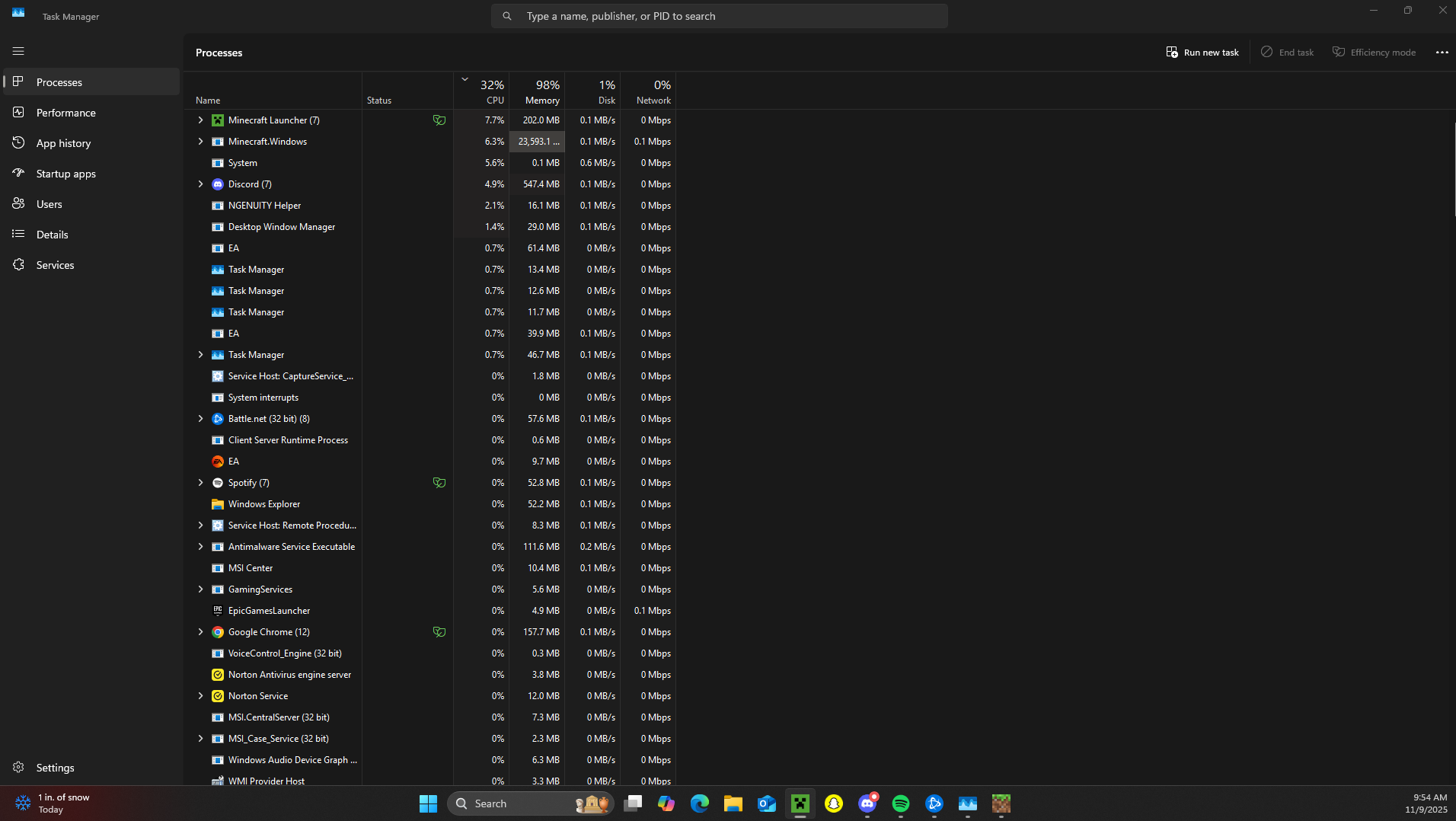Expand the Google Chrome process group
The image size is (1456, 821).
click(x=200, y=632)
